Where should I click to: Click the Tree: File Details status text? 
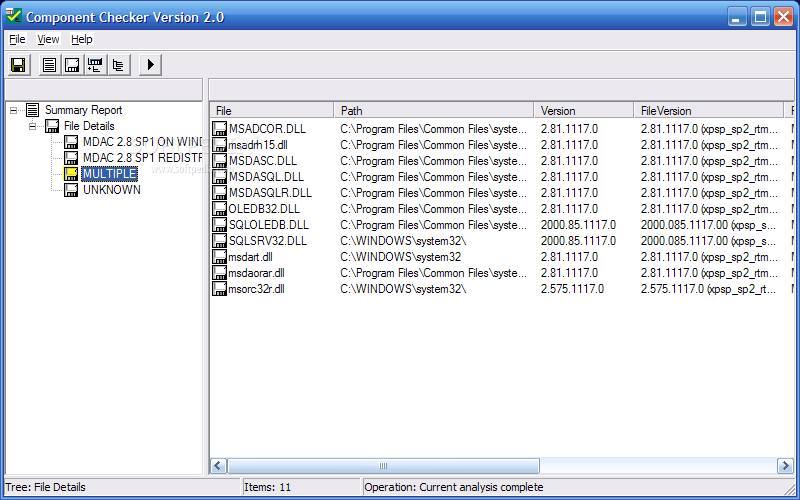coord(45,487)
